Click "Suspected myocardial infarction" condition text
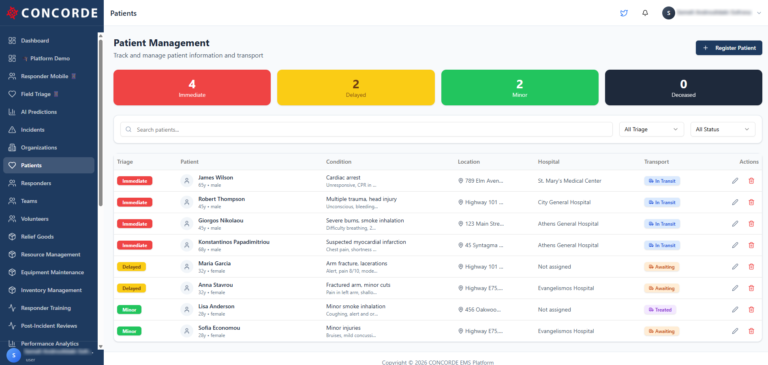Image resolution: width=768 pixels, height=365 pixels. (x=366, y=242)
